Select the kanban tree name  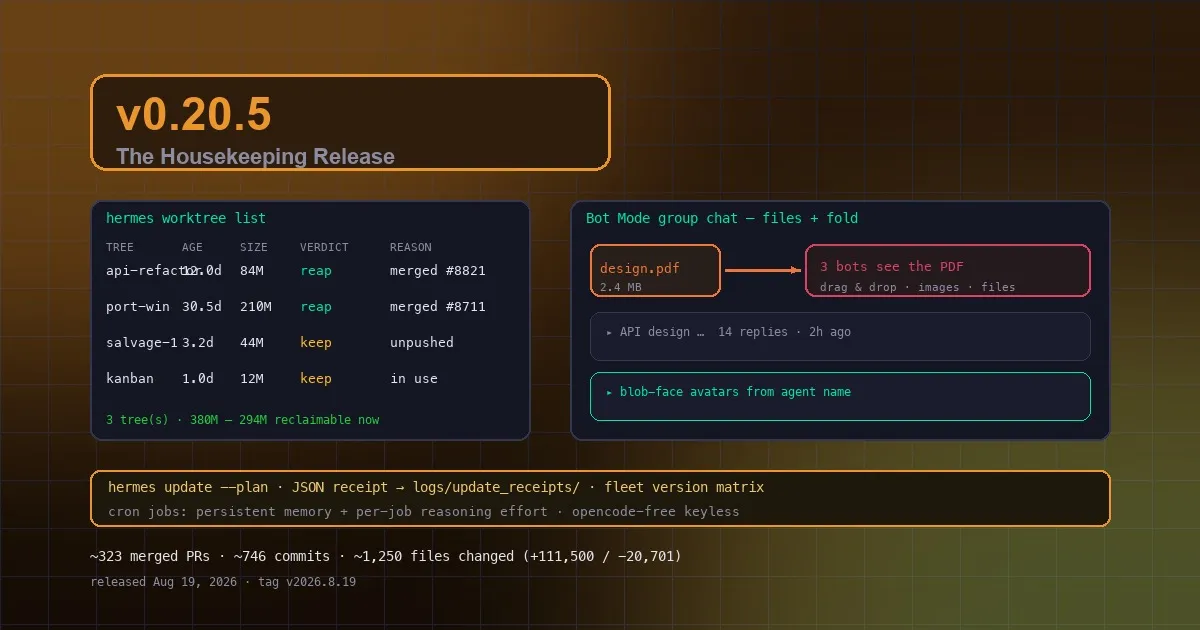pos(130,379)
